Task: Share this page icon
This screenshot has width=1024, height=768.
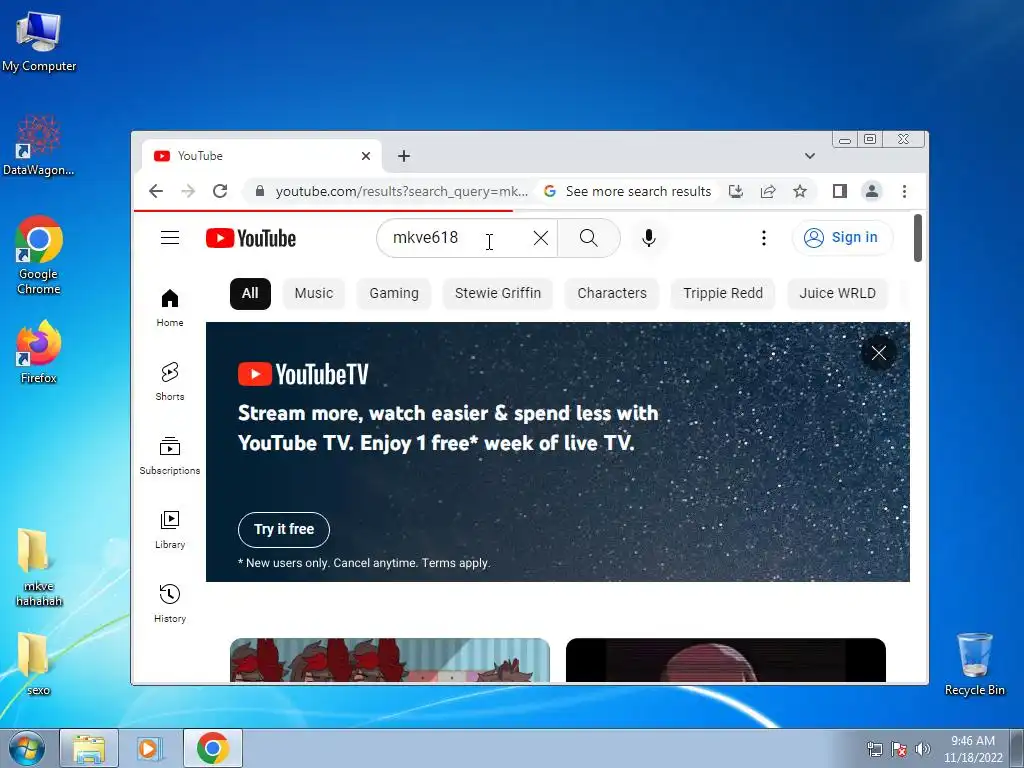Action: [x=768, y=191]
